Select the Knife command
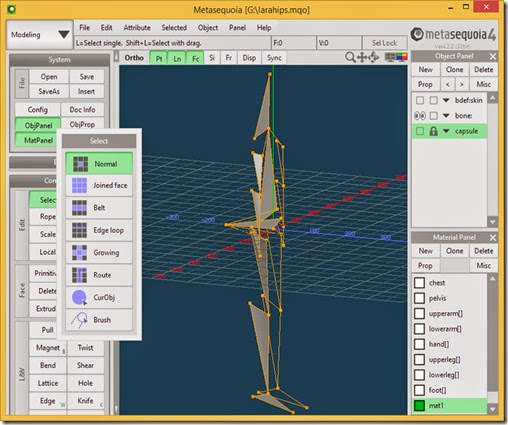This screenshot has height=425, width=508. coord(86,401)
